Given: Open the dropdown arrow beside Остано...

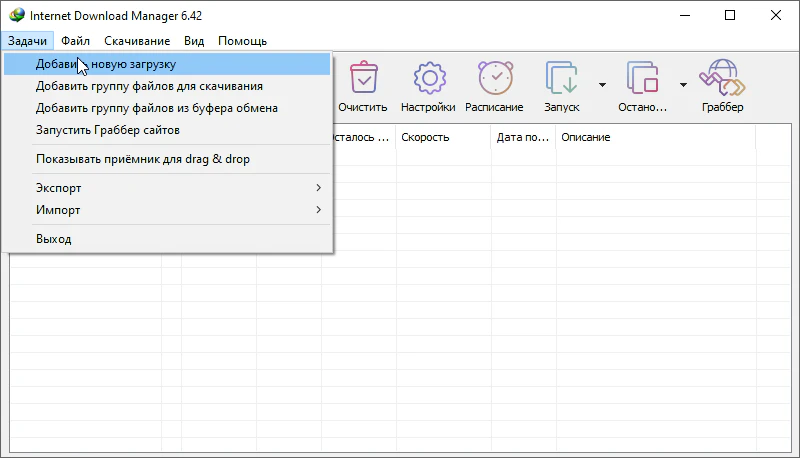Looking at the screenshot, I should coord(683,85).
